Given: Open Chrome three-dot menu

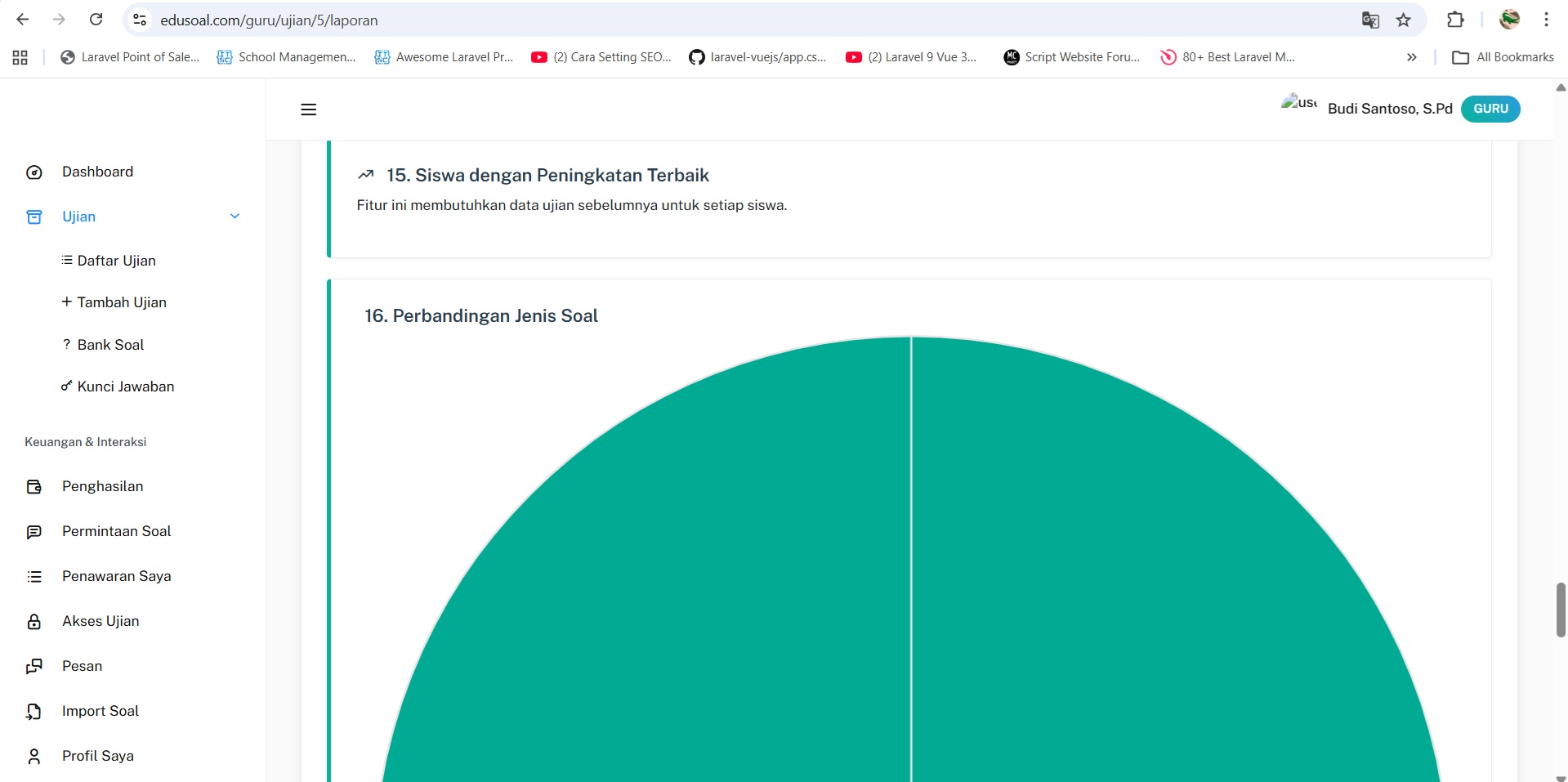Looking at the screenshot, I should point(1546,20).
